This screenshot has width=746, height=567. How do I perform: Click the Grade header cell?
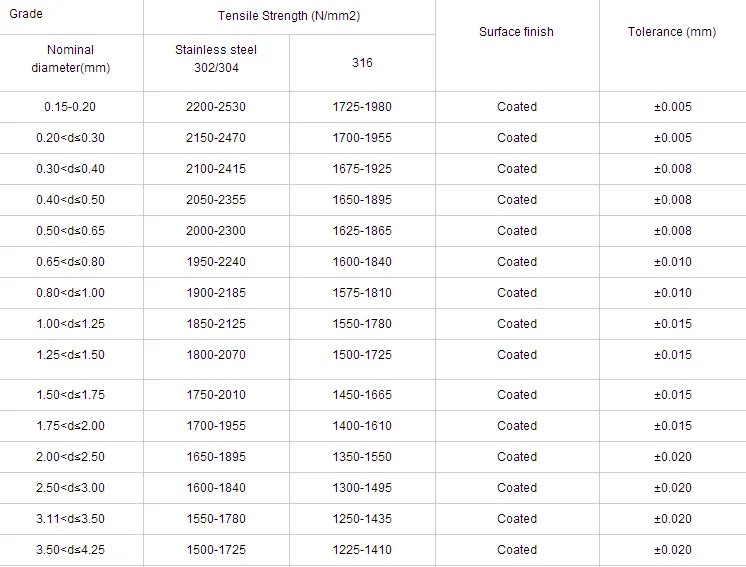point(25,15)
